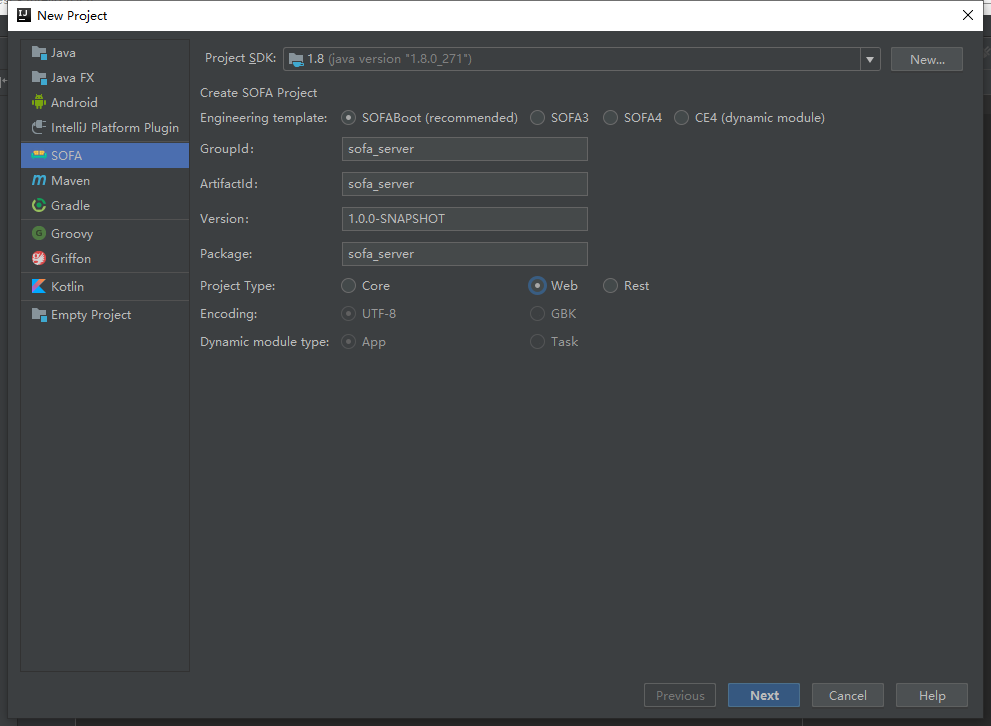Click the New... SDK button
This screenshot has height=726, width=991.
pyautogui.click(x=927, y=59)
